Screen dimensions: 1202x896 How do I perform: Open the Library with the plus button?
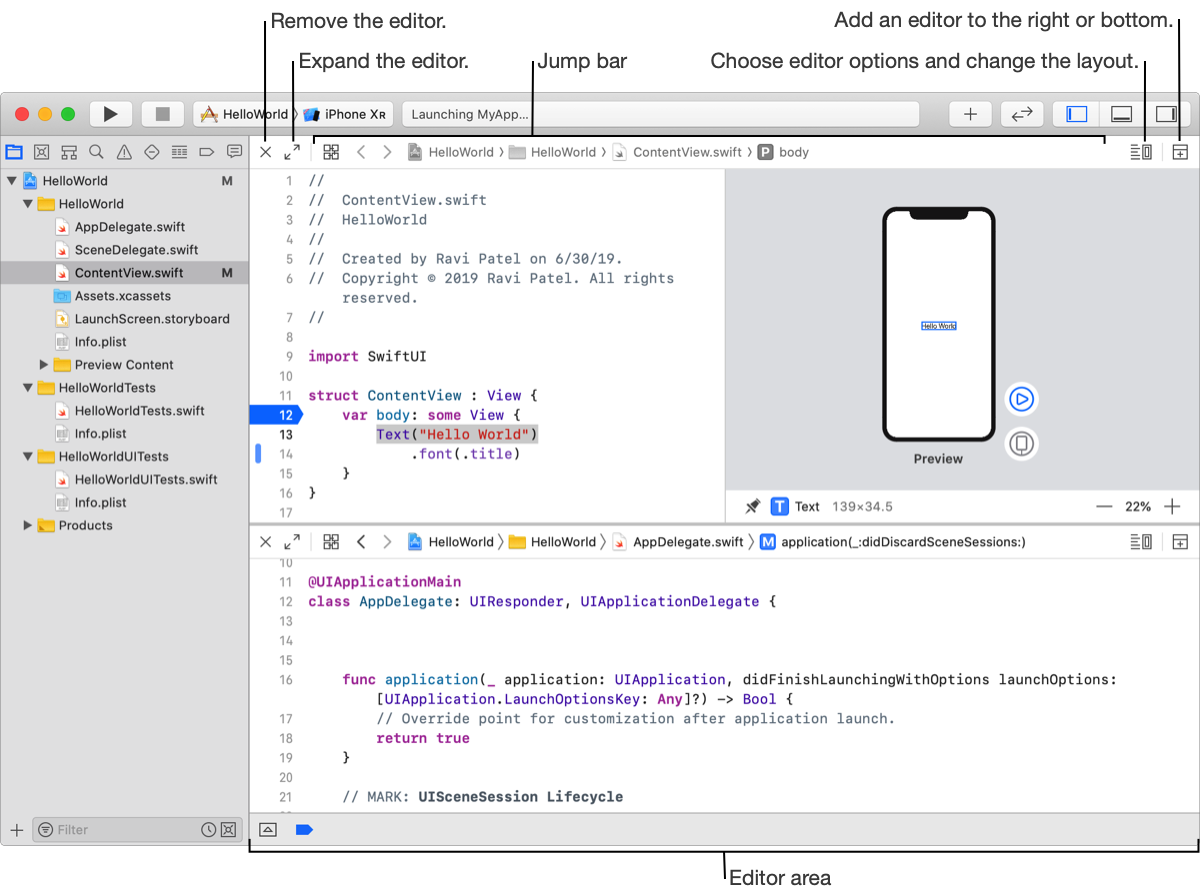click(x=969, y=114)
